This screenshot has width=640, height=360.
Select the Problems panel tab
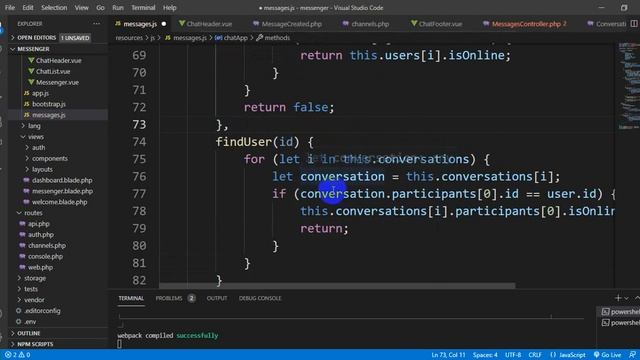169,298
